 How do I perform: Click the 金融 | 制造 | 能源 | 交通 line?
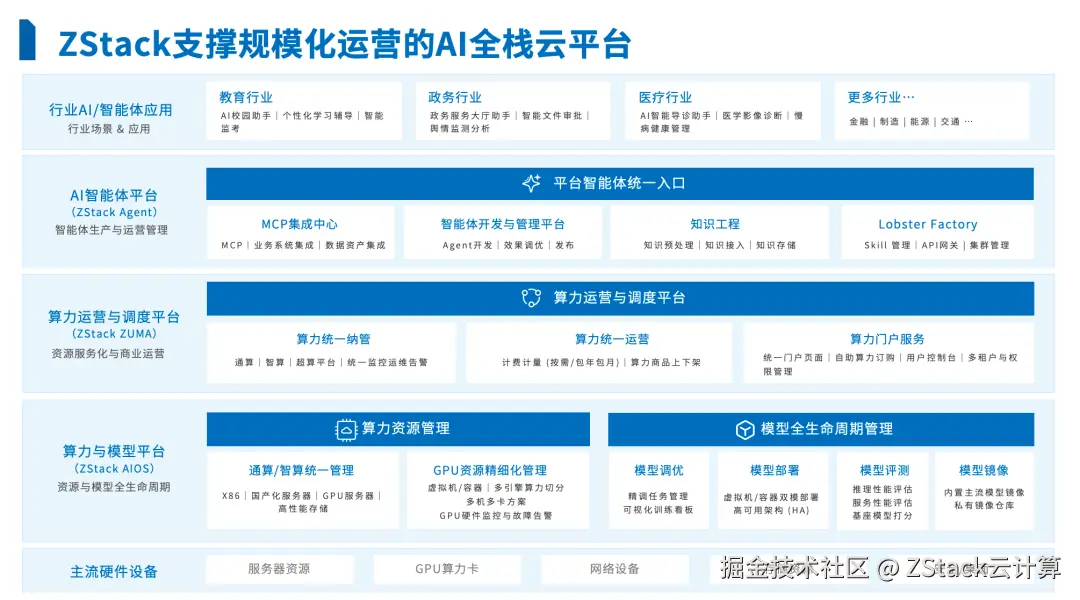coord(911,121)
